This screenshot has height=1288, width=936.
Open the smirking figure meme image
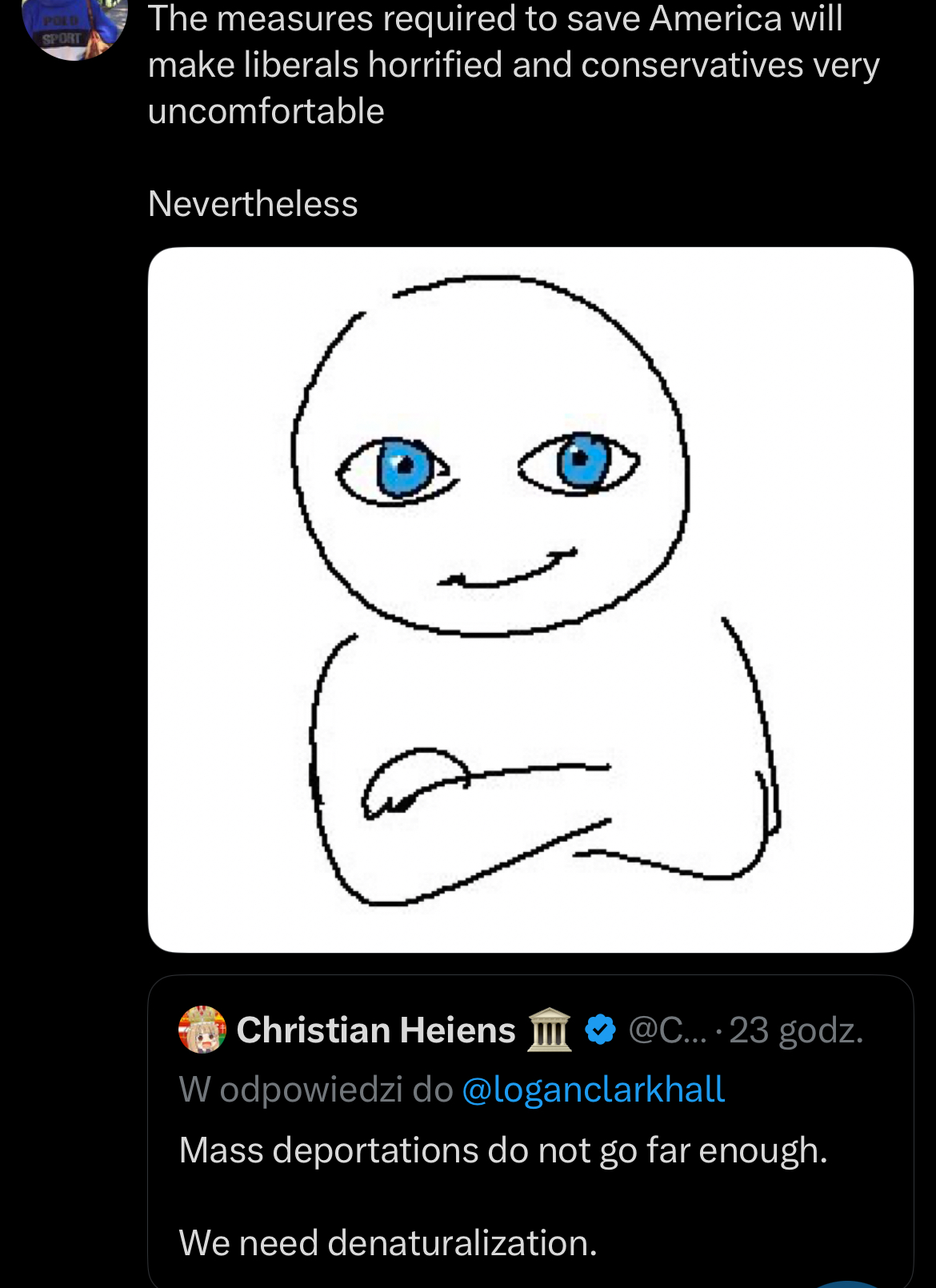point(530,600)
